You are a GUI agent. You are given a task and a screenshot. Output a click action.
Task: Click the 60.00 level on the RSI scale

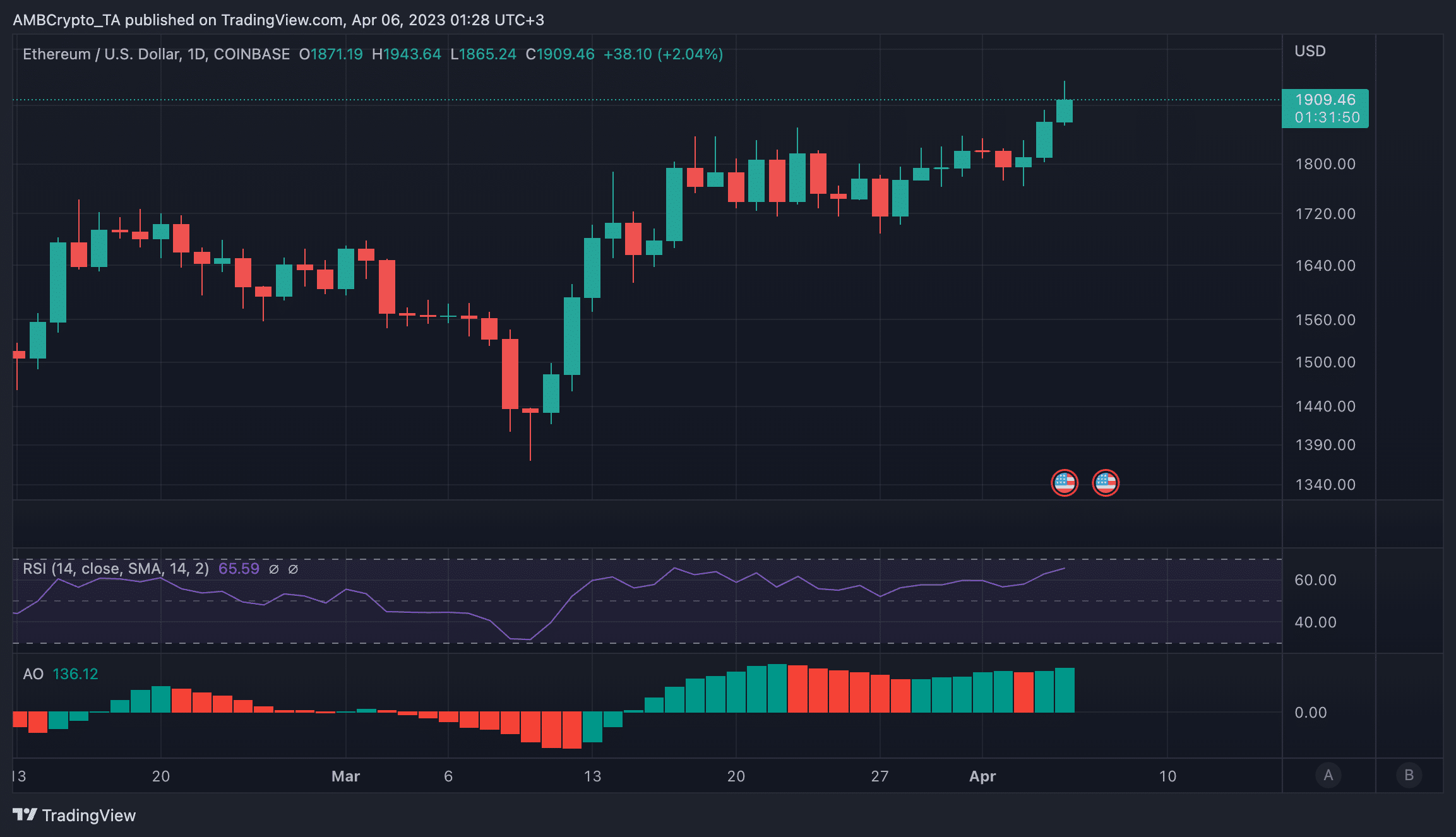click(1315, 580)
